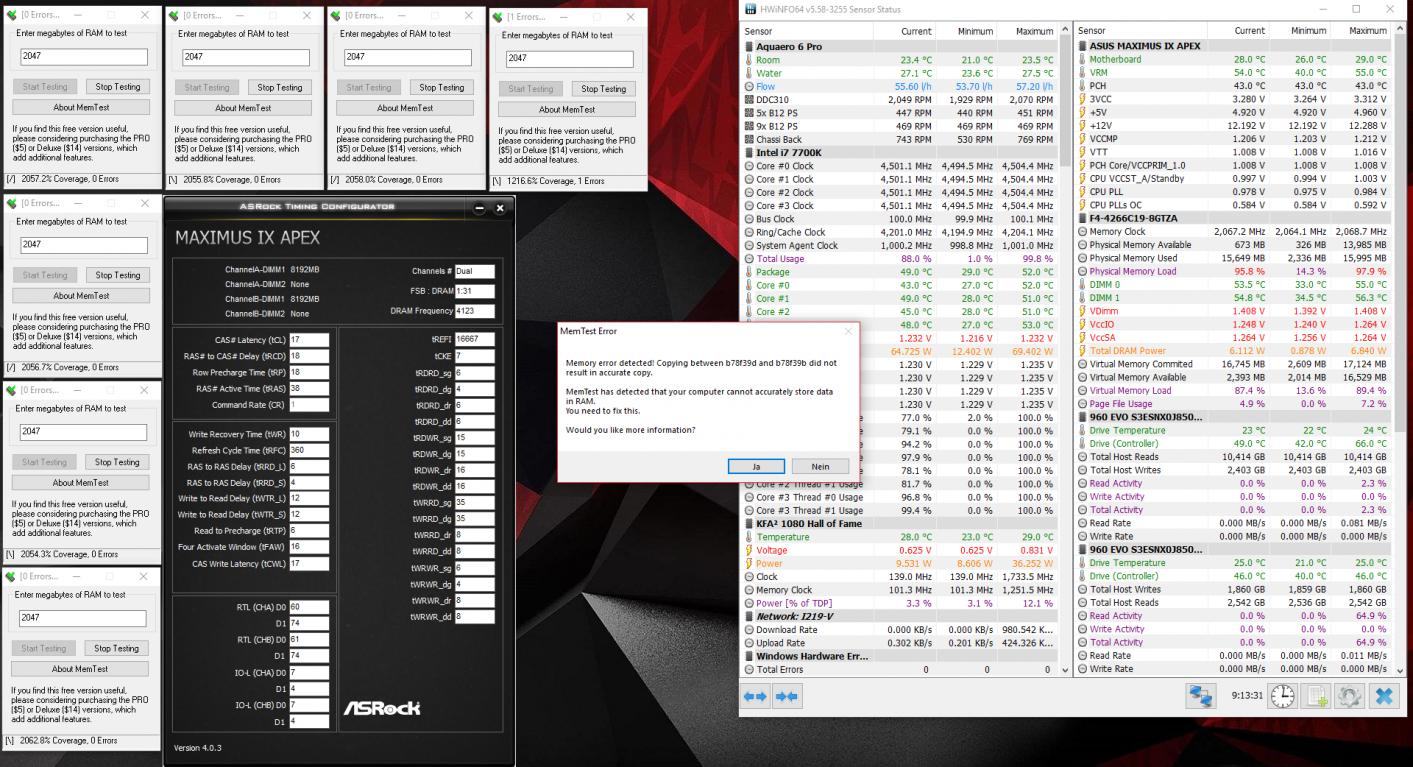
Task: Click fan icon beside DDC310 row
Action: click(x=749, y=100)
